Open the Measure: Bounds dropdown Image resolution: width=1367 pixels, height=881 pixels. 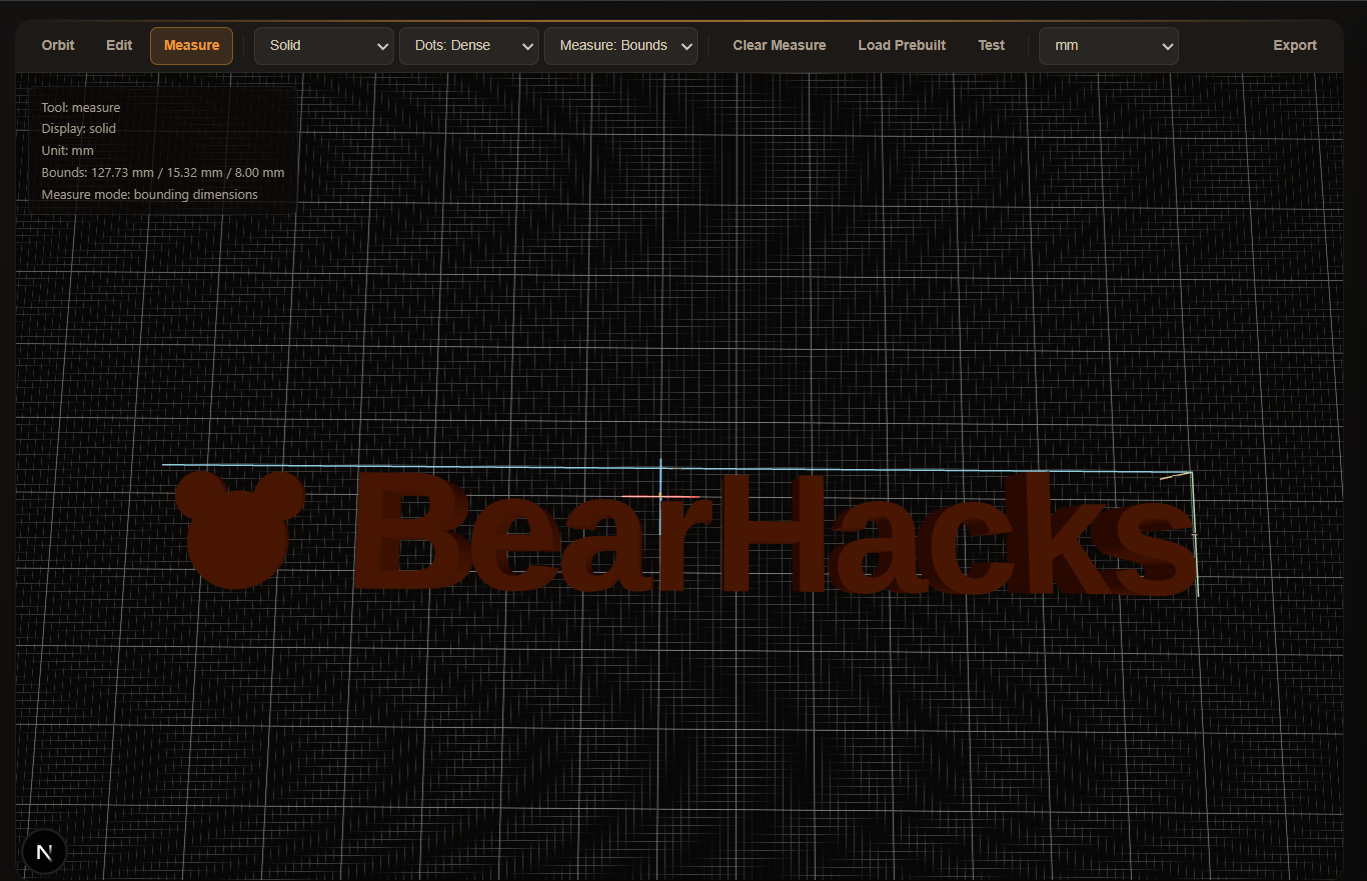point(621,46)
